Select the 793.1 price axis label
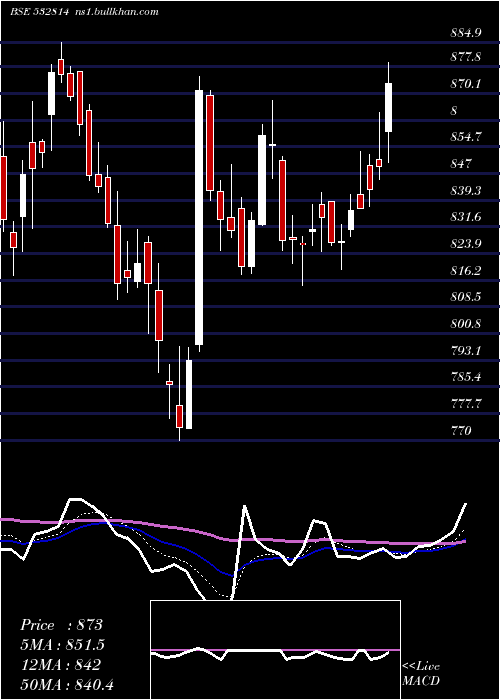This screenshot has height=700, width=500. pyautogui.click(x=466, y=350)
